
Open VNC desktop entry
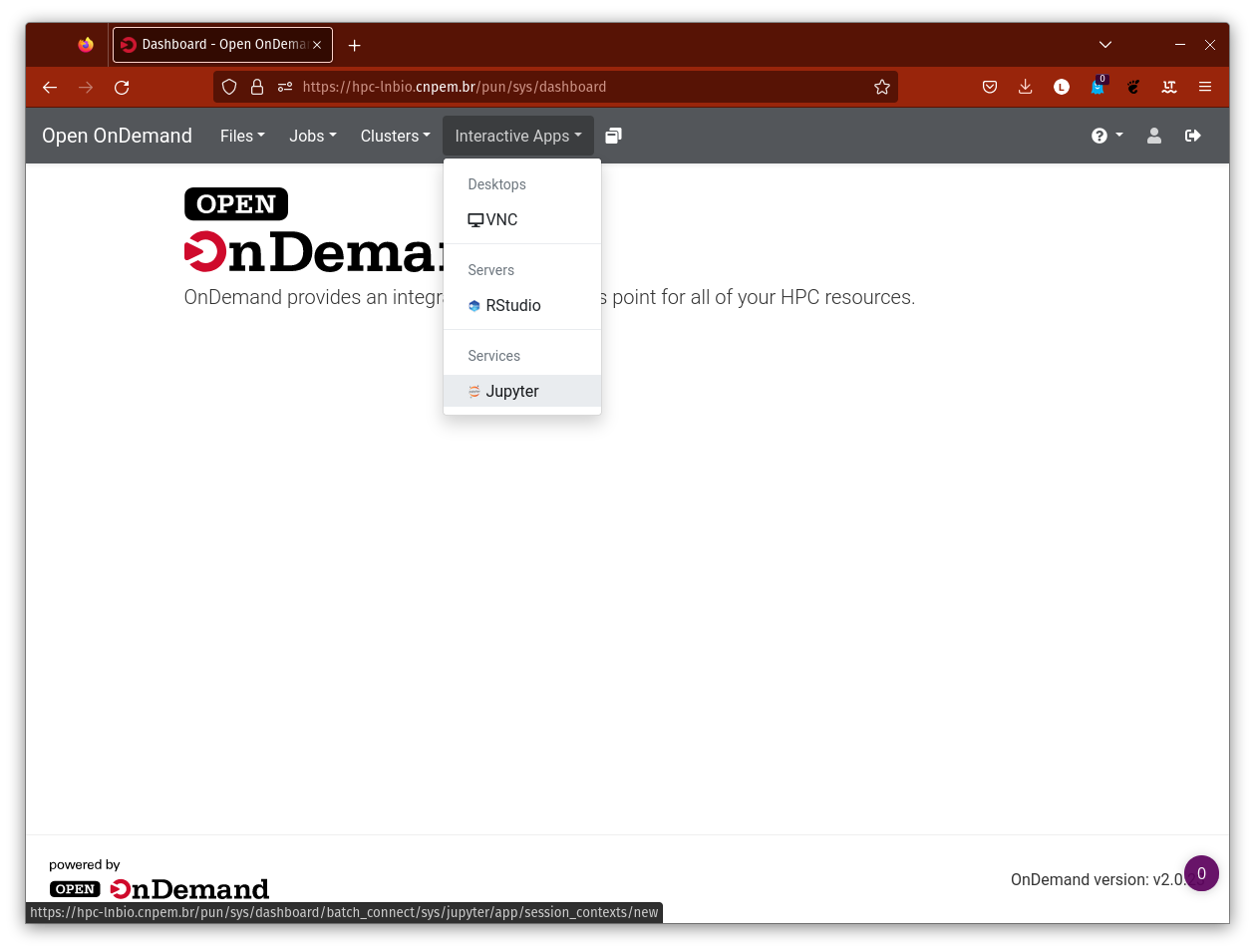coord(521,219)
